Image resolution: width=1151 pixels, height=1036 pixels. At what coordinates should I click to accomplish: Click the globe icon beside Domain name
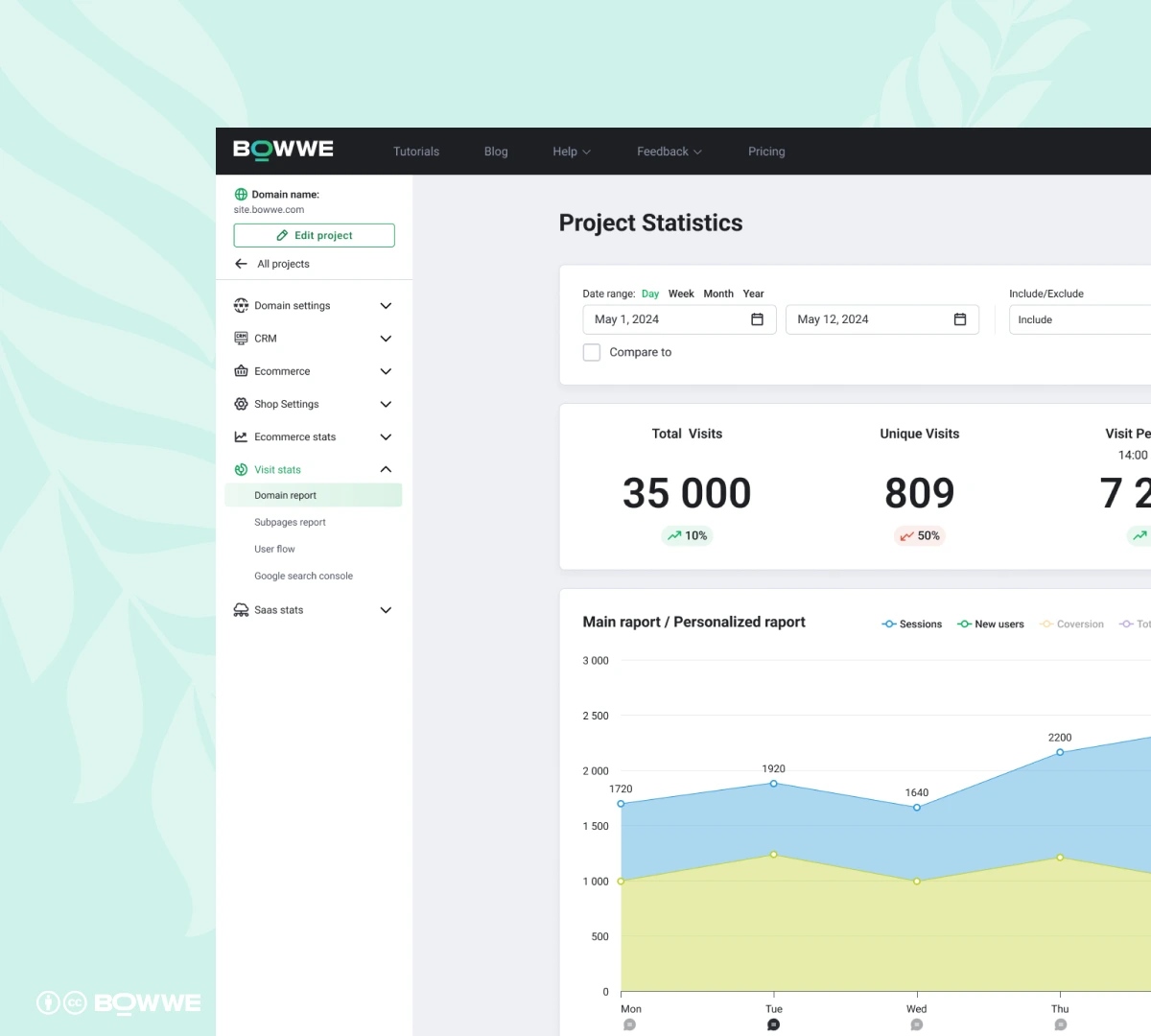[241, 194]
